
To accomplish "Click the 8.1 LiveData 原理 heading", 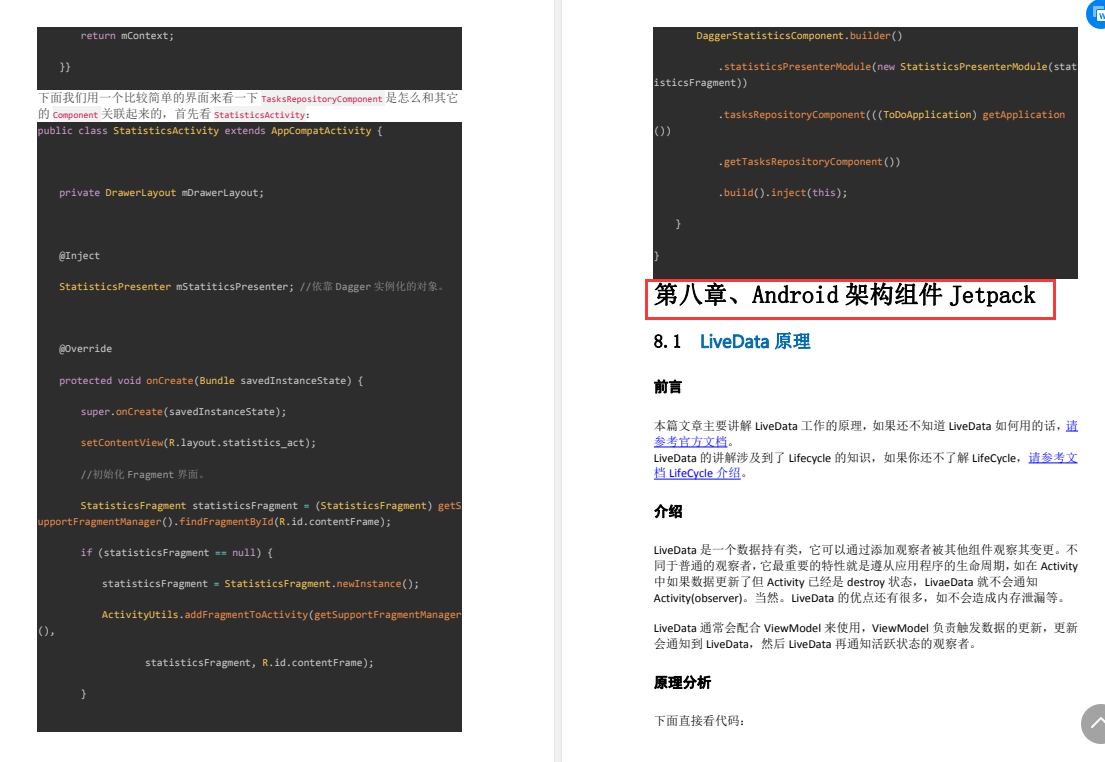I will pyautogui.click(x=731, y=342).
